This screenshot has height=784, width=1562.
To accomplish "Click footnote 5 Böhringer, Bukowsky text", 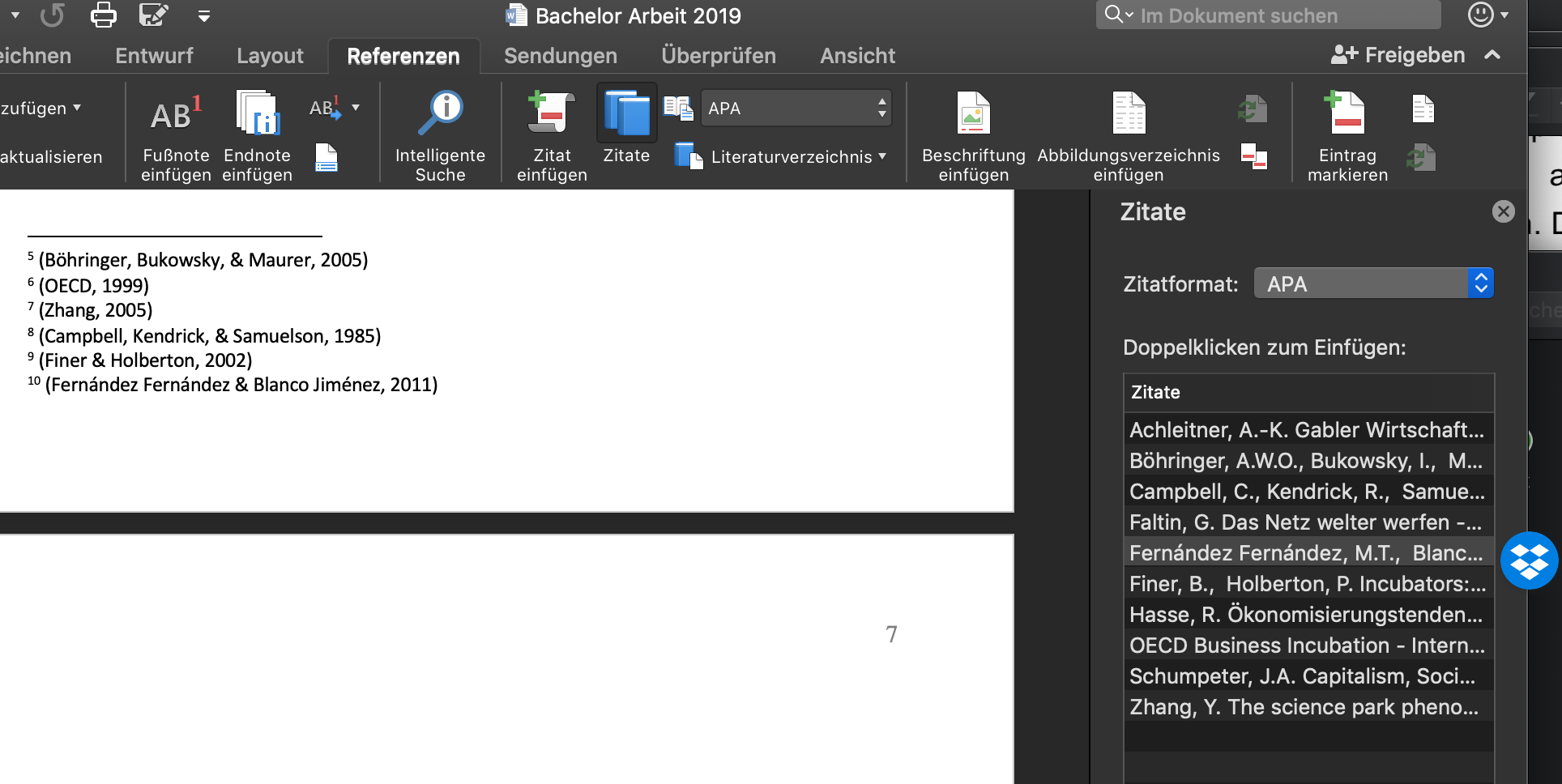I will pos(203,260).
